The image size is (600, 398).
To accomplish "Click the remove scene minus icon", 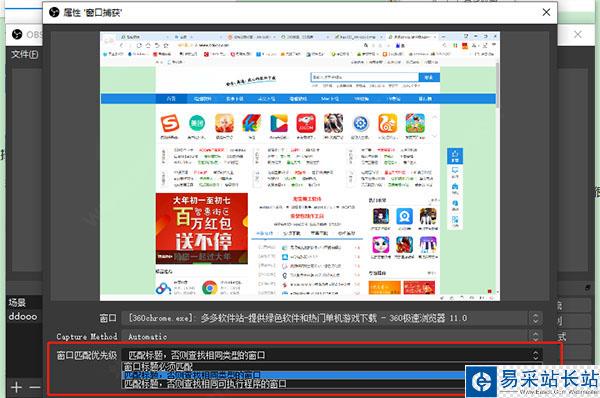I will click(x=35, y=387).
